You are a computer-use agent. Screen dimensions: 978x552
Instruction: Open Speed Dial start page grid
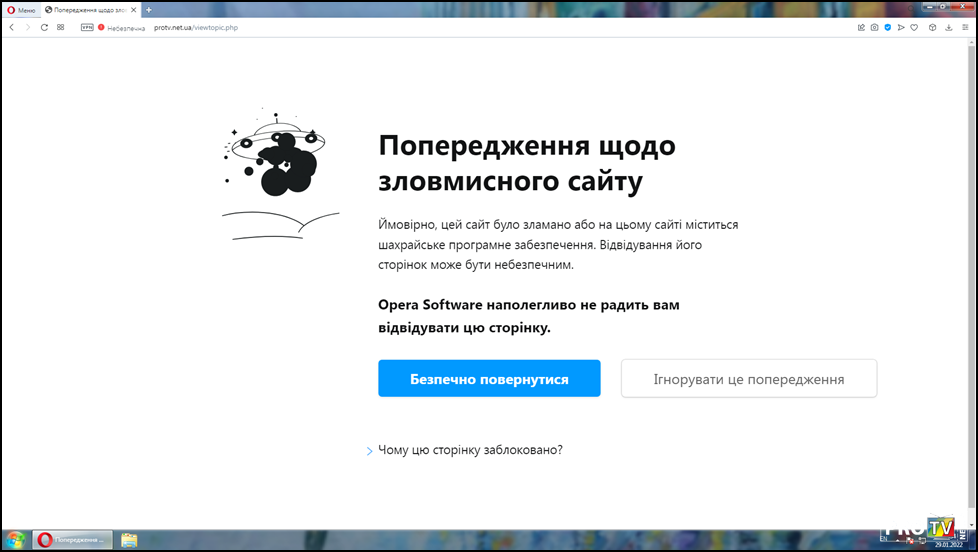click(x=61, y=27)
